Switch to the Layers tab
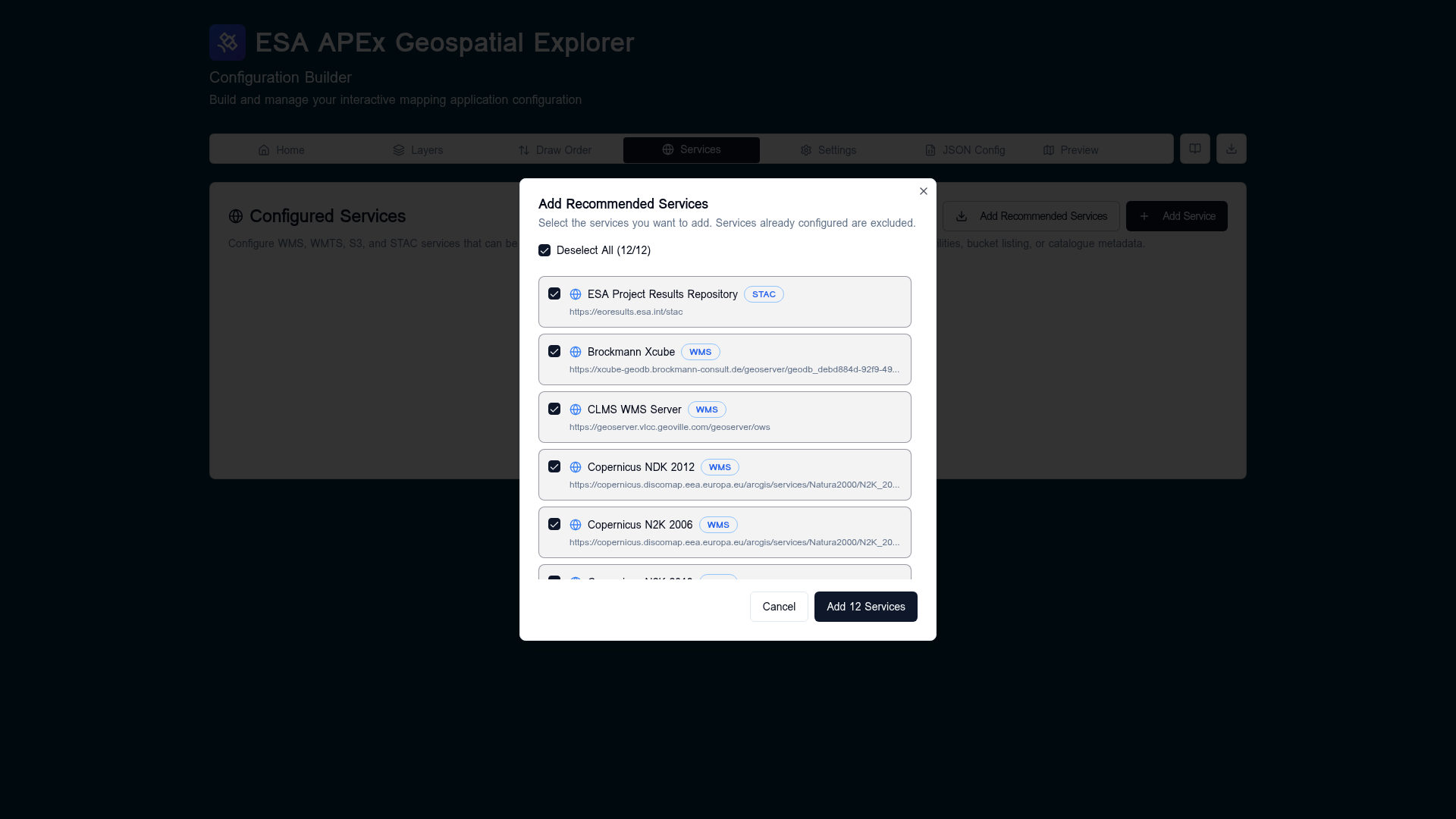 coord(418,150)
